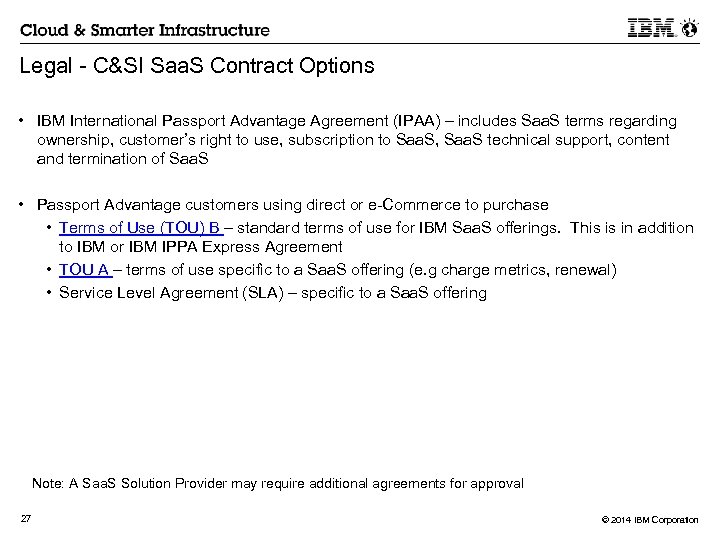The image size is (720, 540).
Task: Click the note about SaaS Solution Provider approval
Action: (277, 483)
